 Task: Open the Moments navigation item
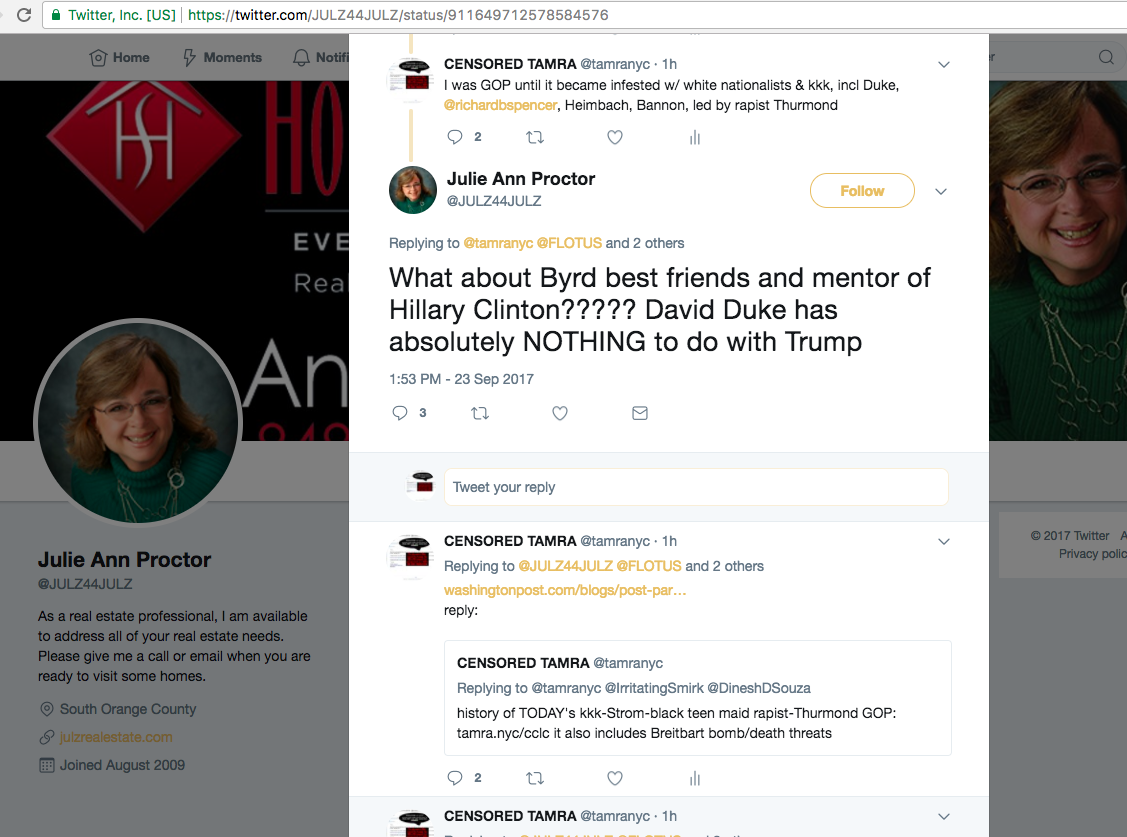(x=222, y=57)
